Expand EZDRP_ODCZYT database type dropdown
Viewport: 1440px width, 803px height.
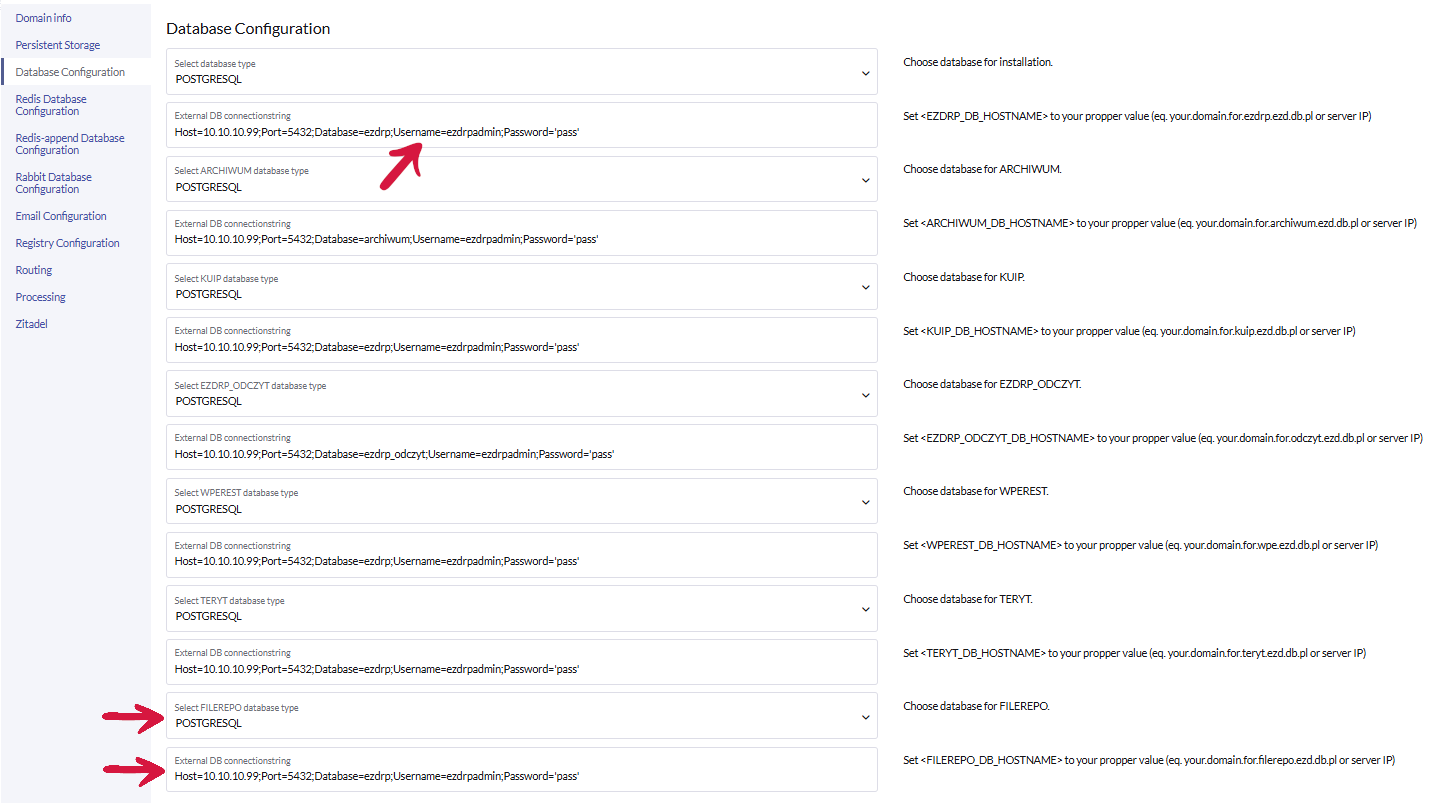pos(865,394)
